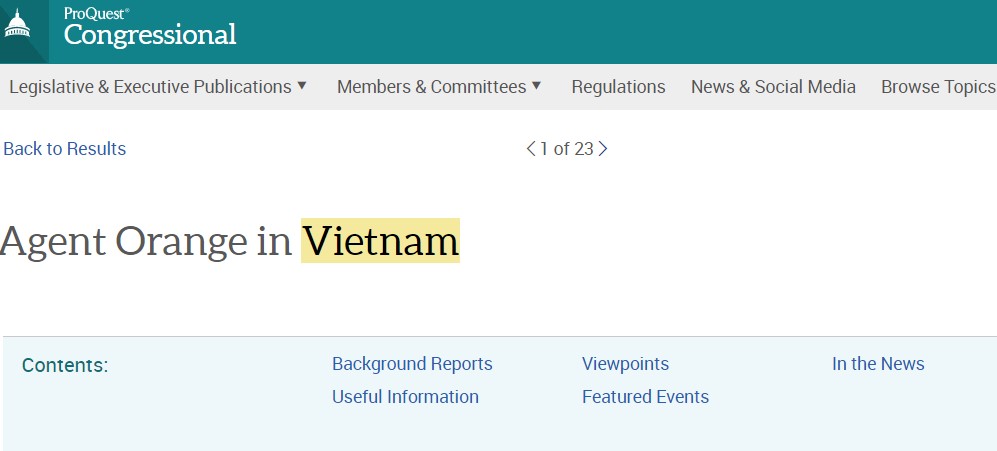
Task: Go to the Featured Events section
Action: [645, 397]
